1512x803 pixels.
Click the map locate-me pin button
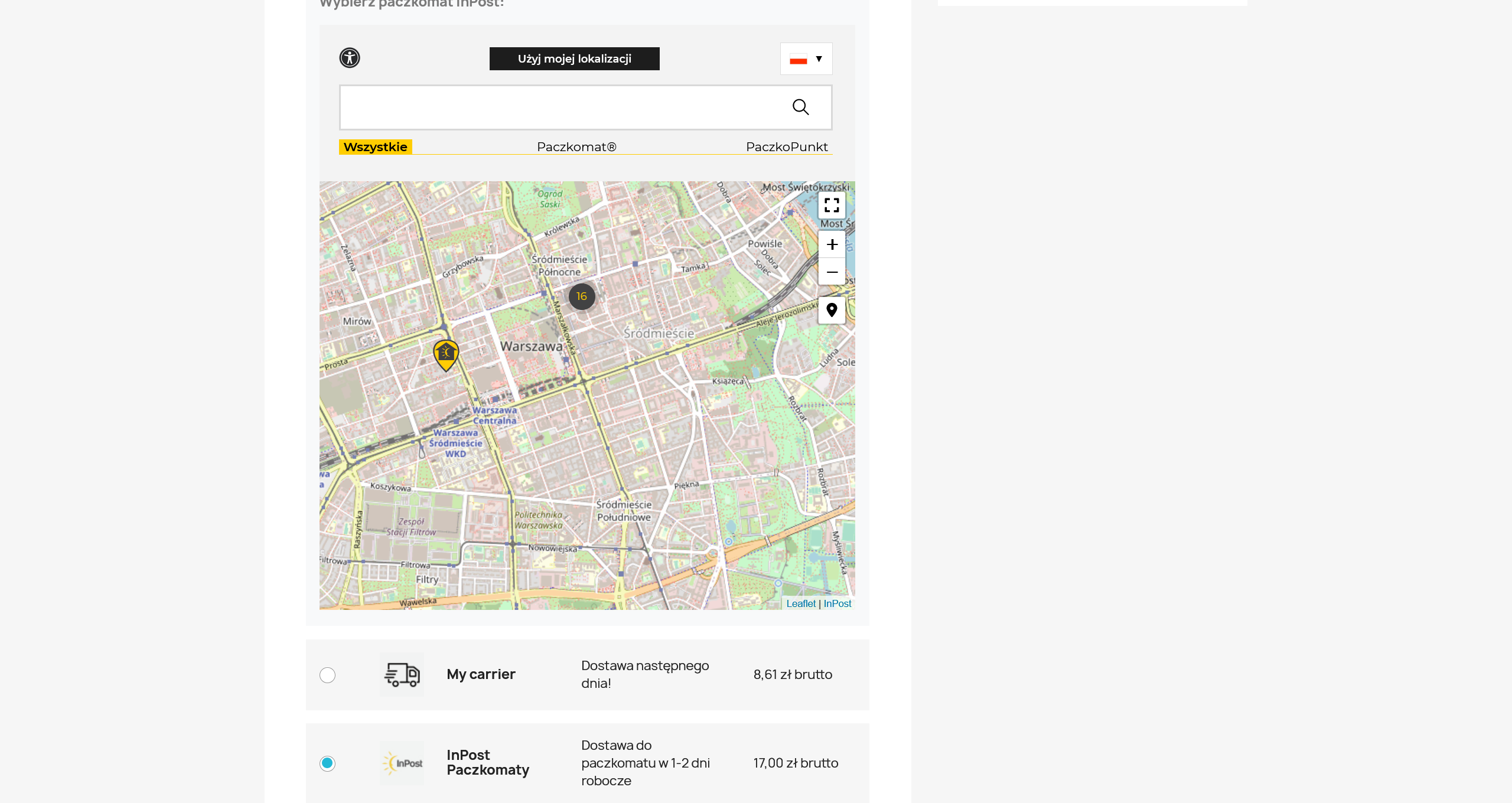tap(832, 310)
